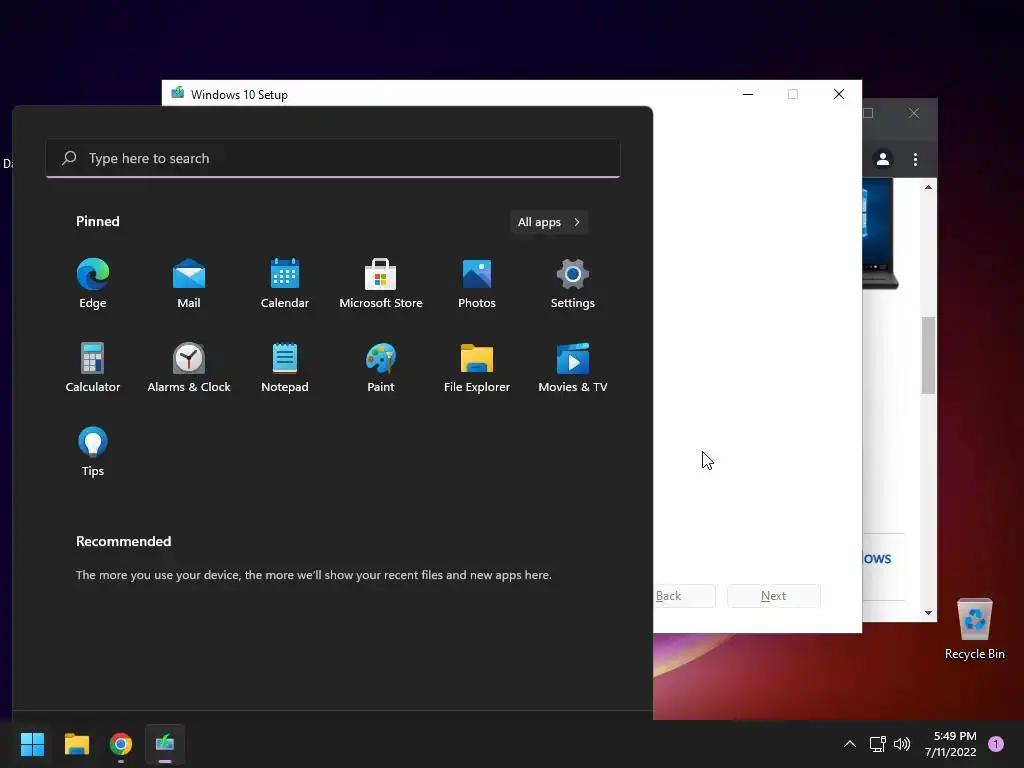The image size is (1024, 768).
Task: Select the Recycle Bin desktop icon
Action: click(x=974, y=629)
